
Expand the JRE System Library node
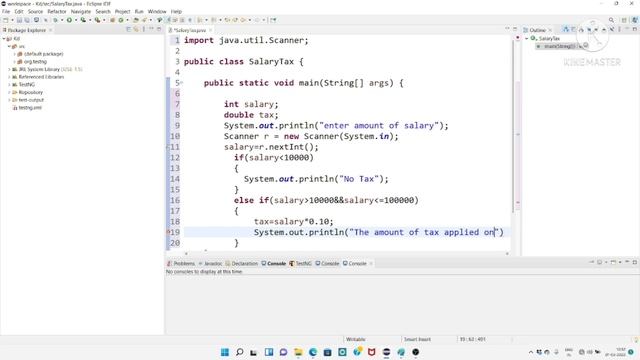(x=9, y=69)
